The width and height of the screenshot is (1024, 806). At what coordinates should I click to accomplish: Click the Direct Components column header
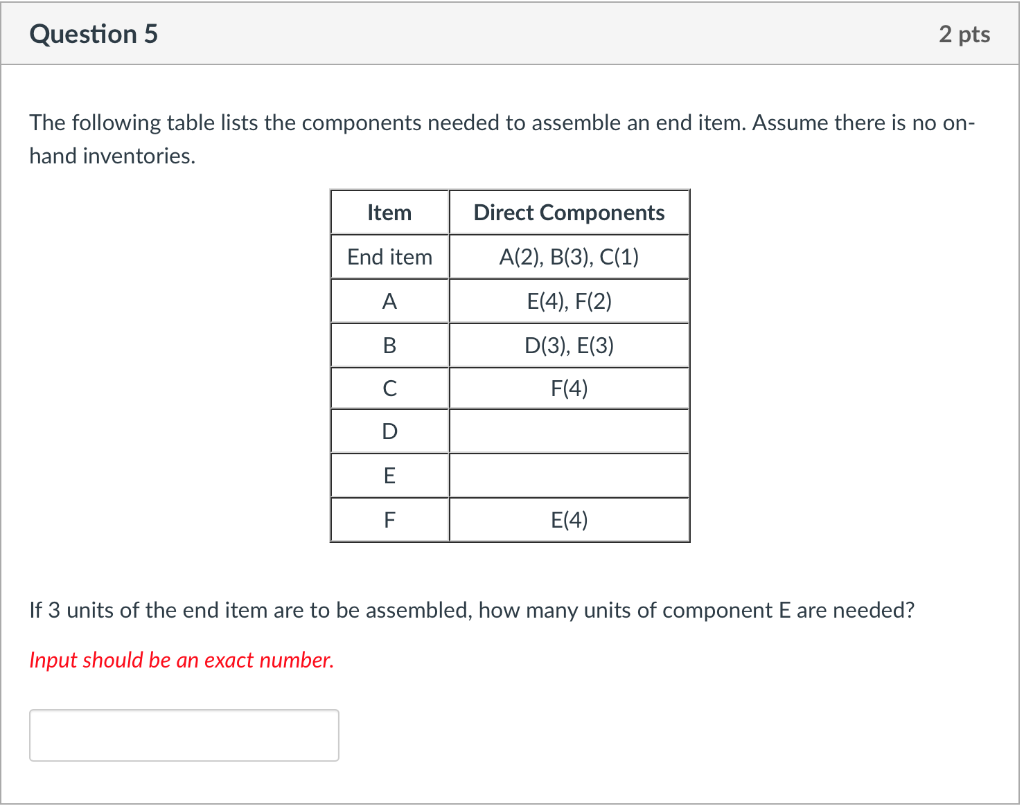pyautogui.click(x=569, y=212)
